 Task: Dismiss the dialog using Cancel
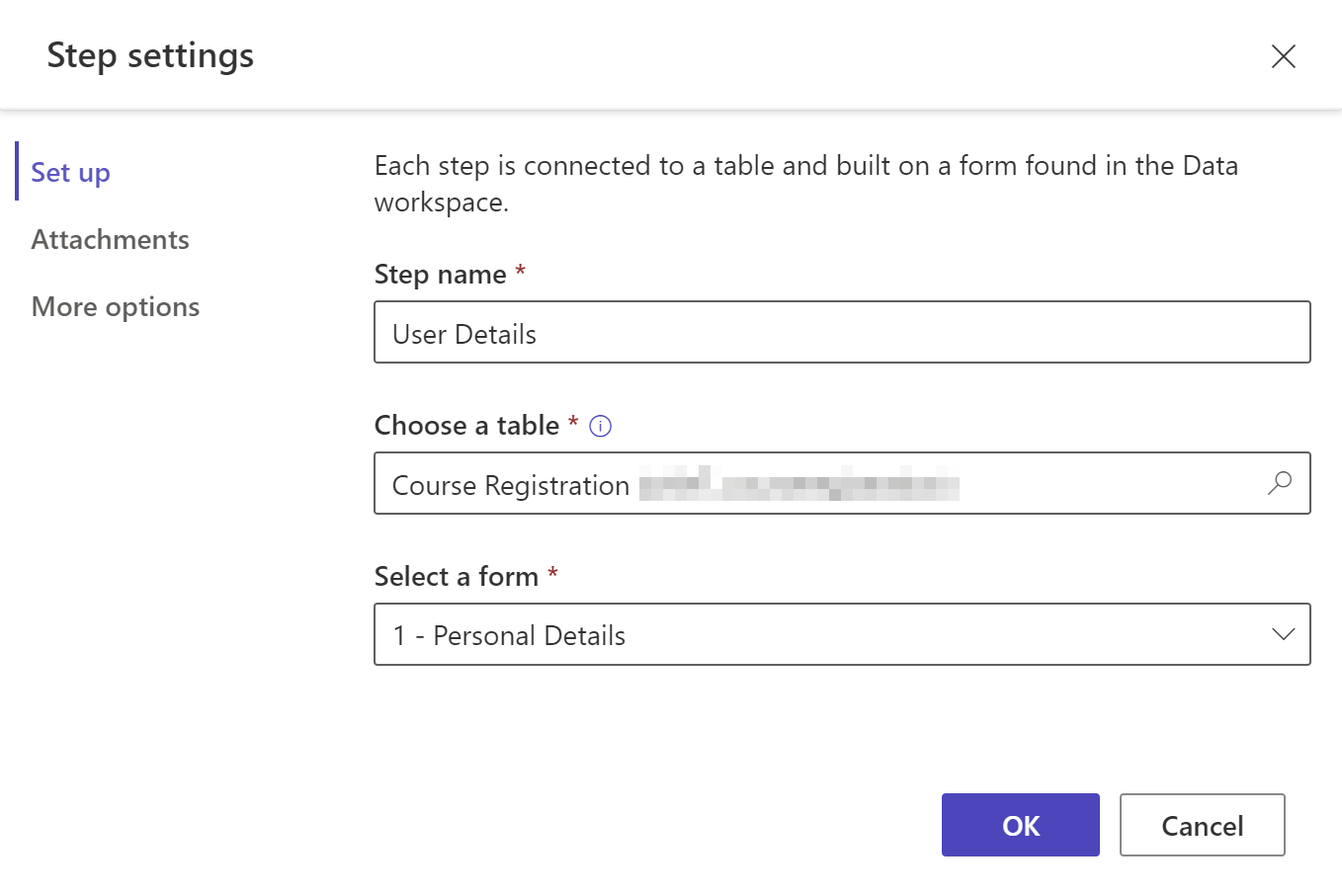(1202, 825)
